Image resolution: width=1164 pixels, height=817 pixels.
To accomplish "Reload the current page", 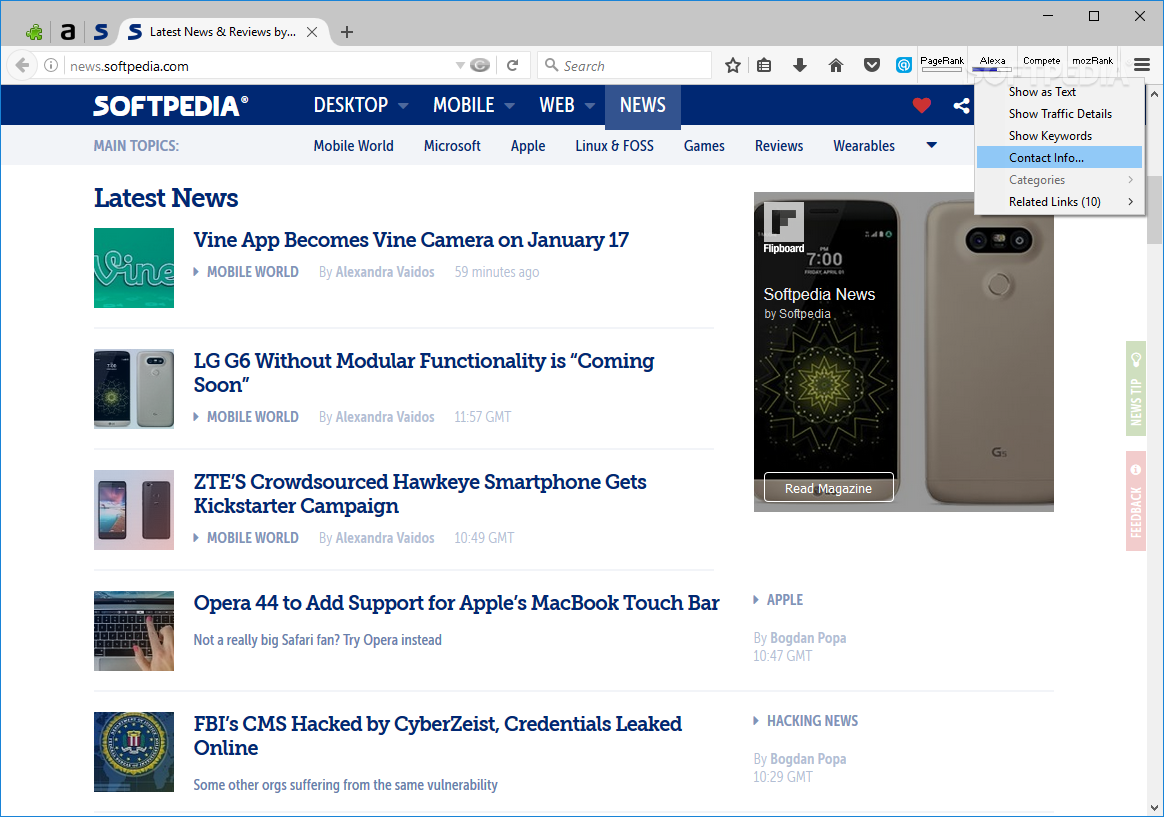I will coord(512,65).
